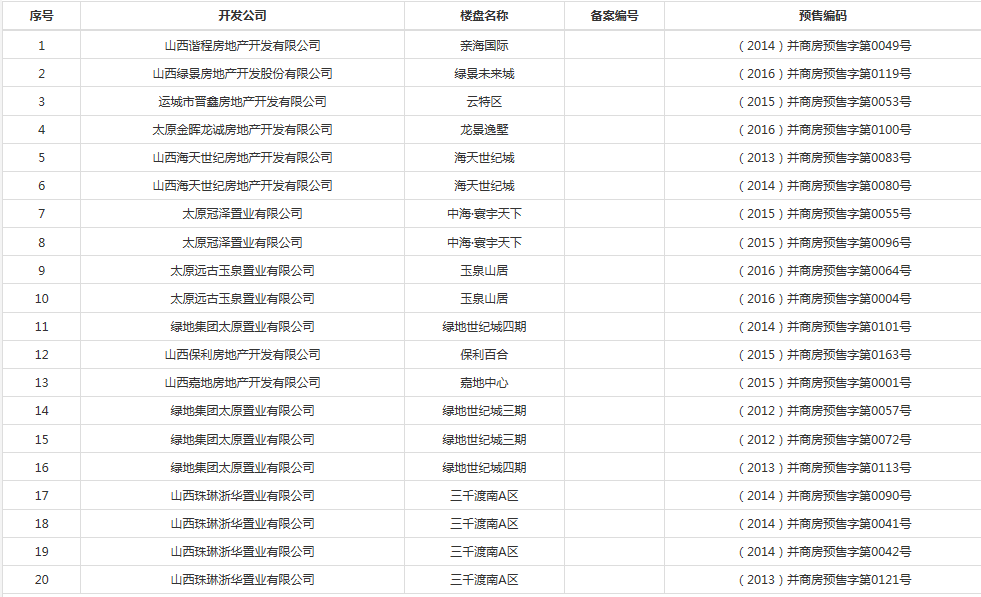Select pre-sale code (2013)并商房预售字第0113号
Viewport: 981px width, 597px height.
pyautogui.click(x=823, y=467)
